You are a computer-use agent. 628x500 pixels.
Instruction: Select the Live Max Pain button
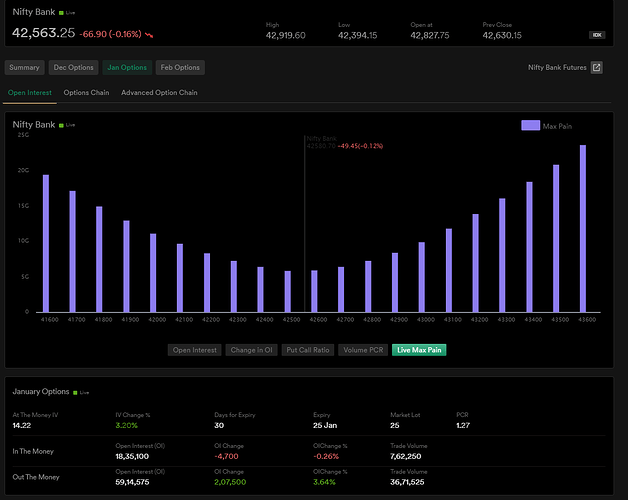tap(419, 350)
